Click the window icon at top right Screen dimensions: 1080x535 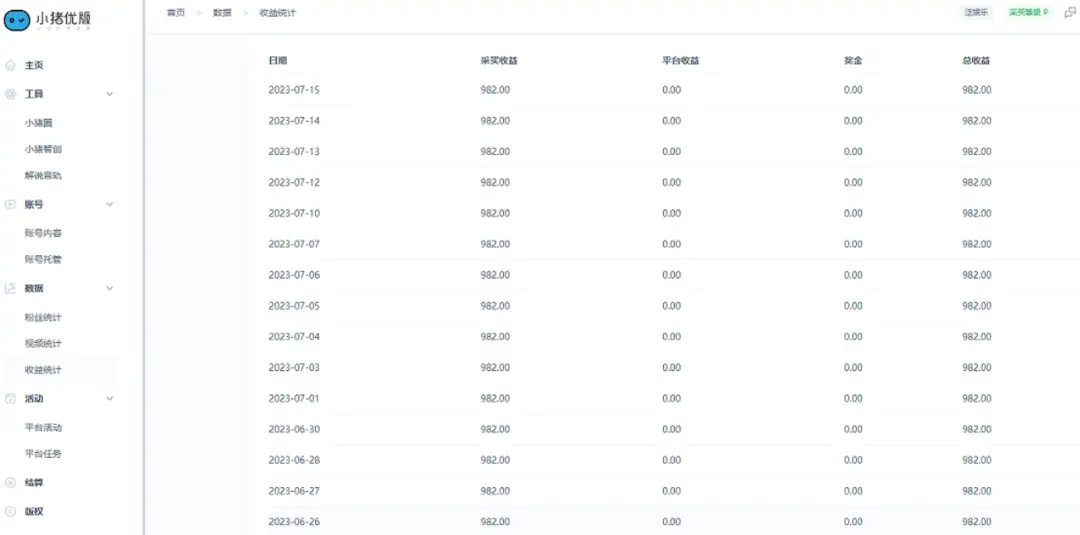tap(1070, 13)
